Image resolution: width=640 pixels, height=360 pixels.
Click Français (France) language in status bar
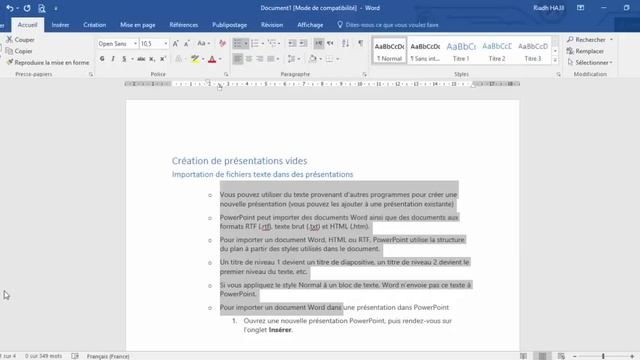click(108, 356)
